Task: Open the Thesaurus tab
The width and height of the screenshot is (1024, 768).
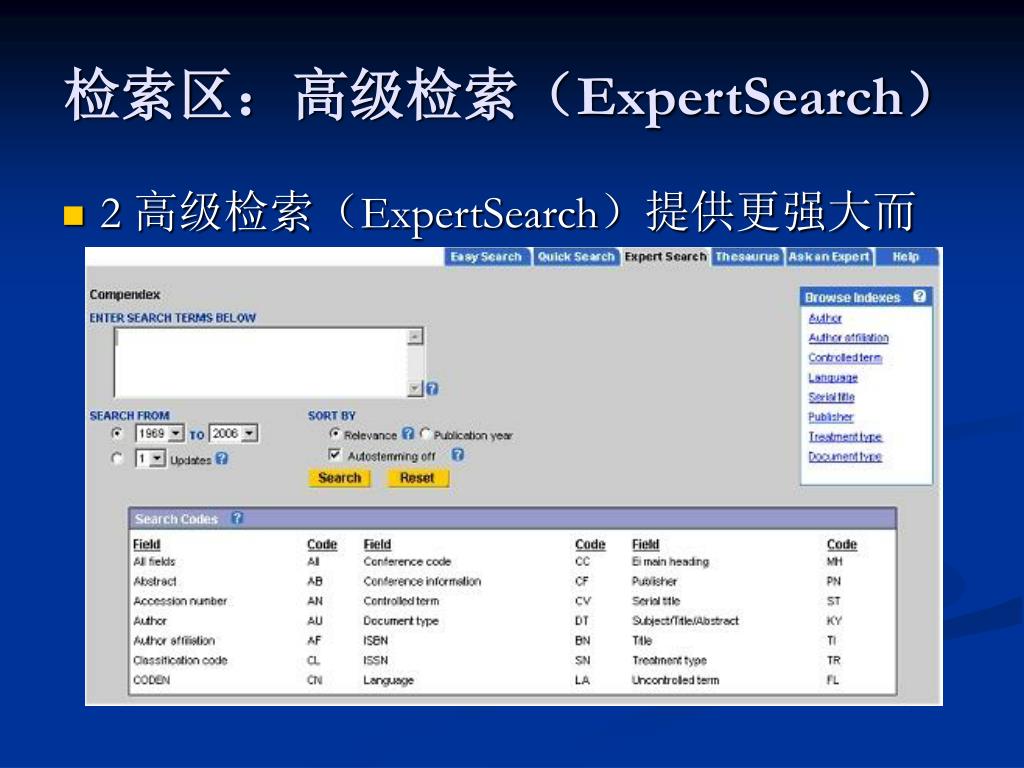Action: point(748,257)
